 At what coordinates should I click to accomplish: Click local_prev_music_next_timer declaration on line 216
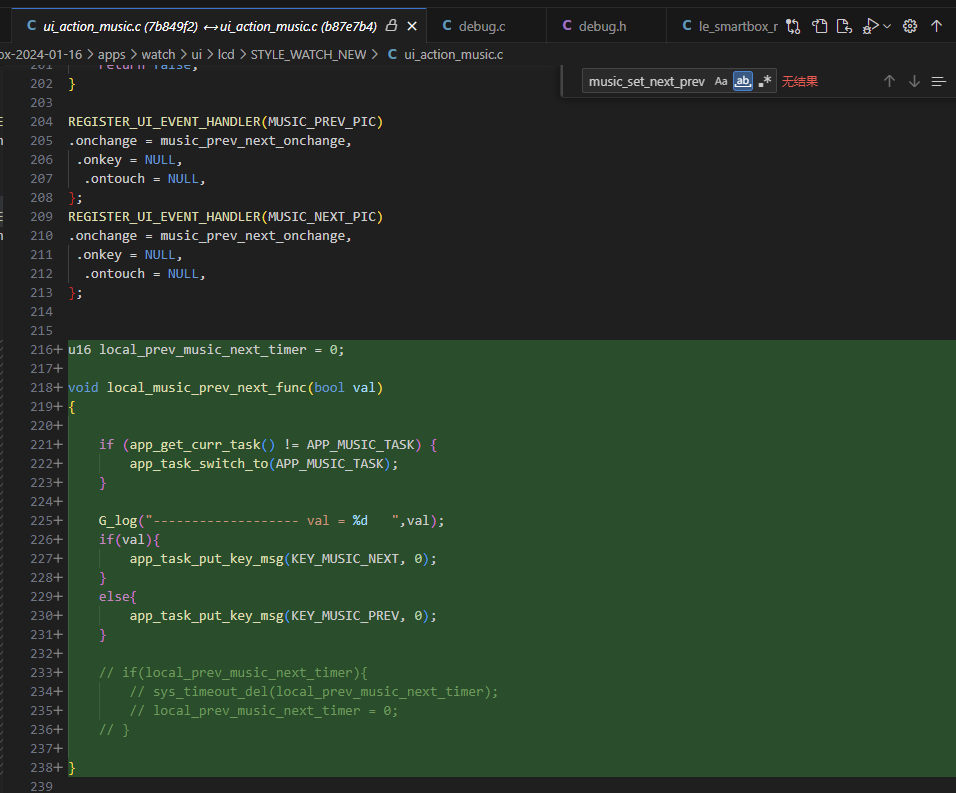(x=203, y=349)
